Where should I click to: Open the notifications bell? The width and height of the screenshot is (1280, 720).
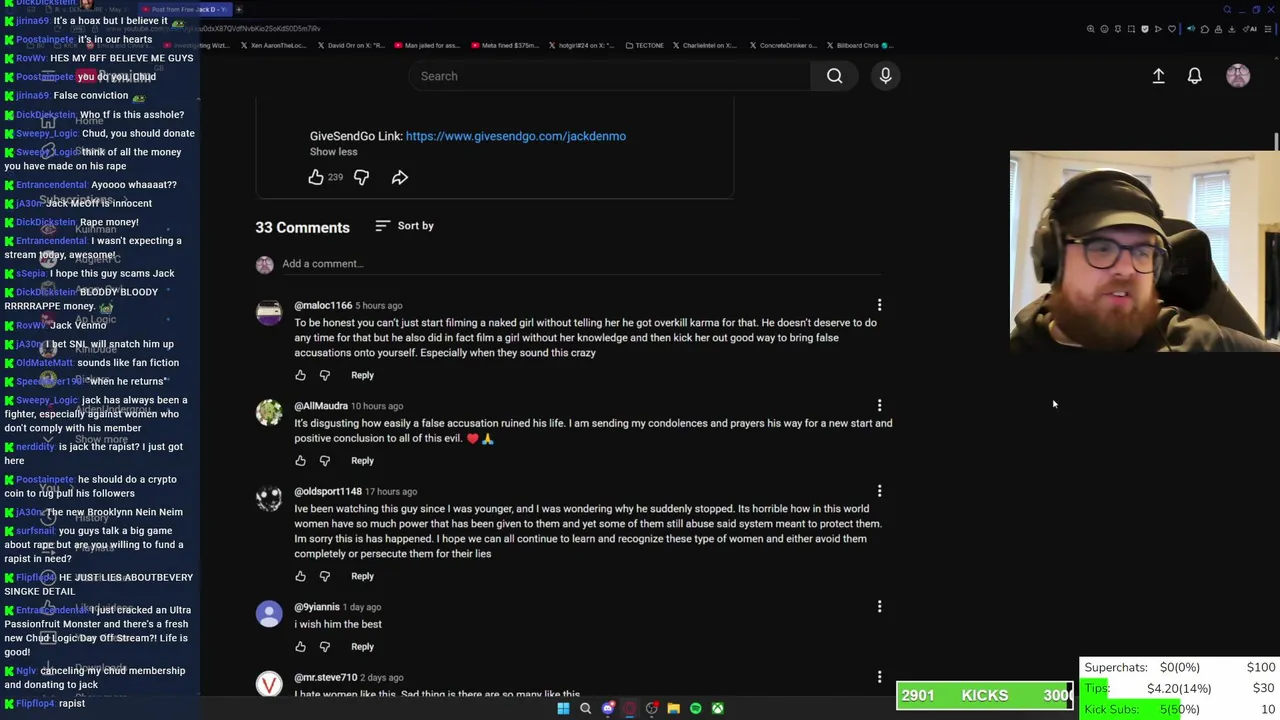1194,76
